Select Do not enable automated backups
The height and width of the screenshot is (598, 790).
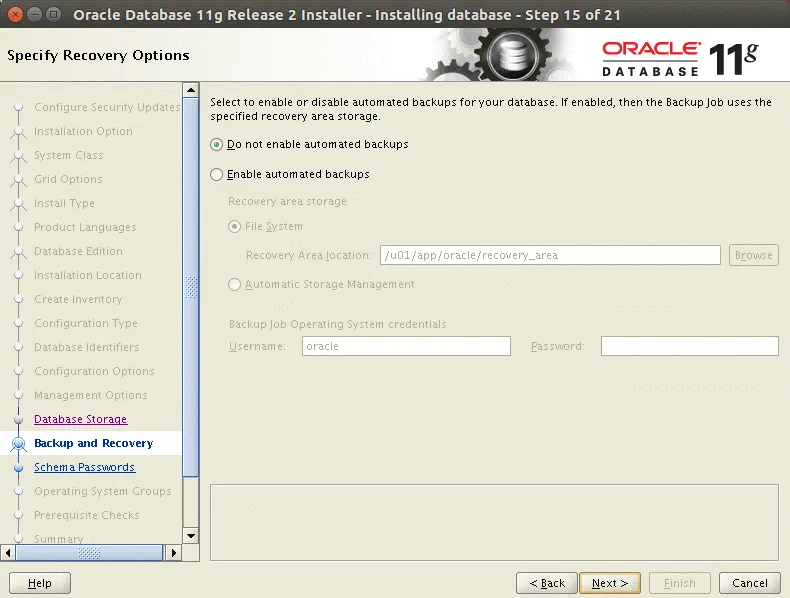pos(217,144)
